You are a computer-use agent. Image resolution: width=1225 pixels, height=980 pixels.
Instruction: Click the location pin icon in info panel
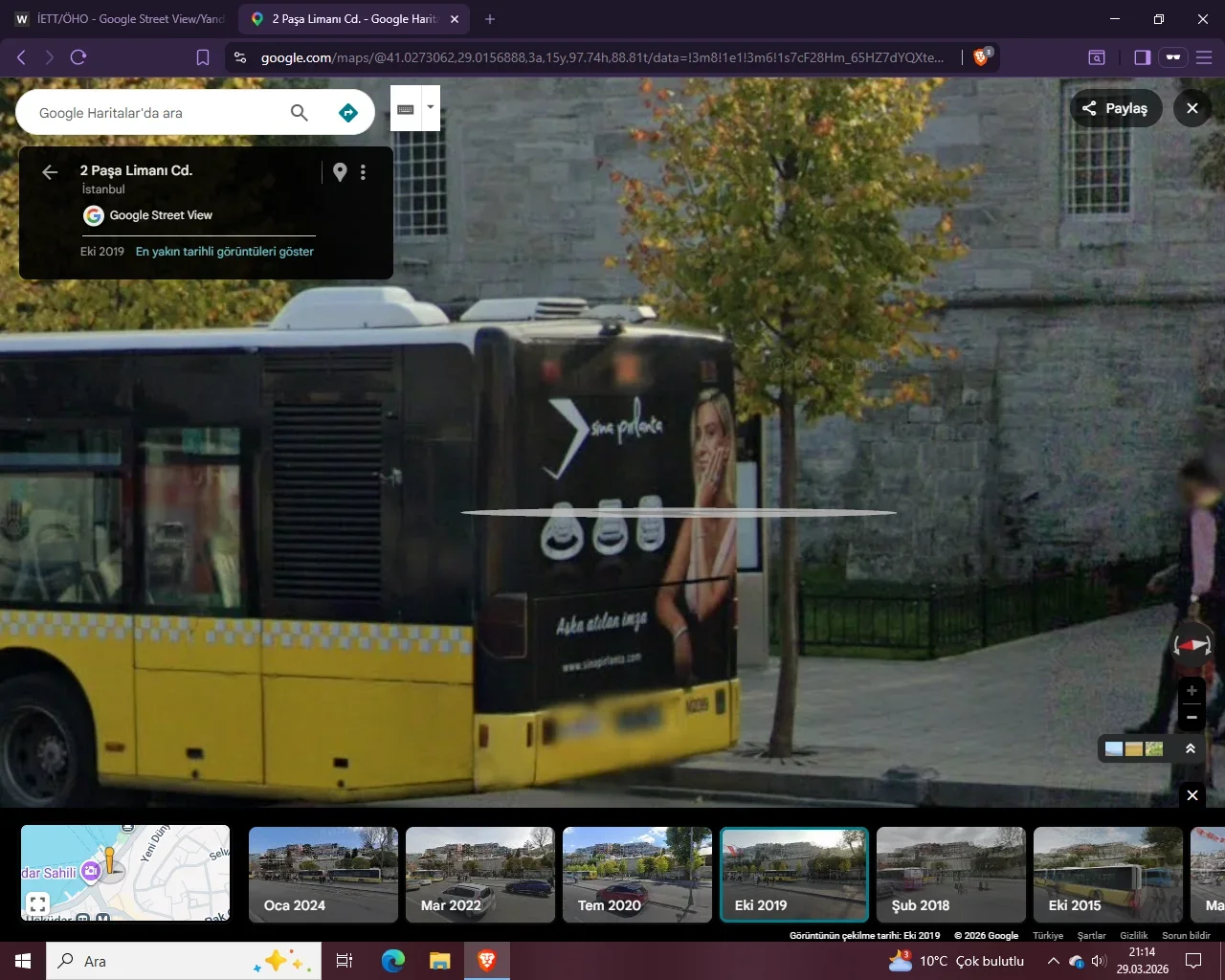(340, 172)
